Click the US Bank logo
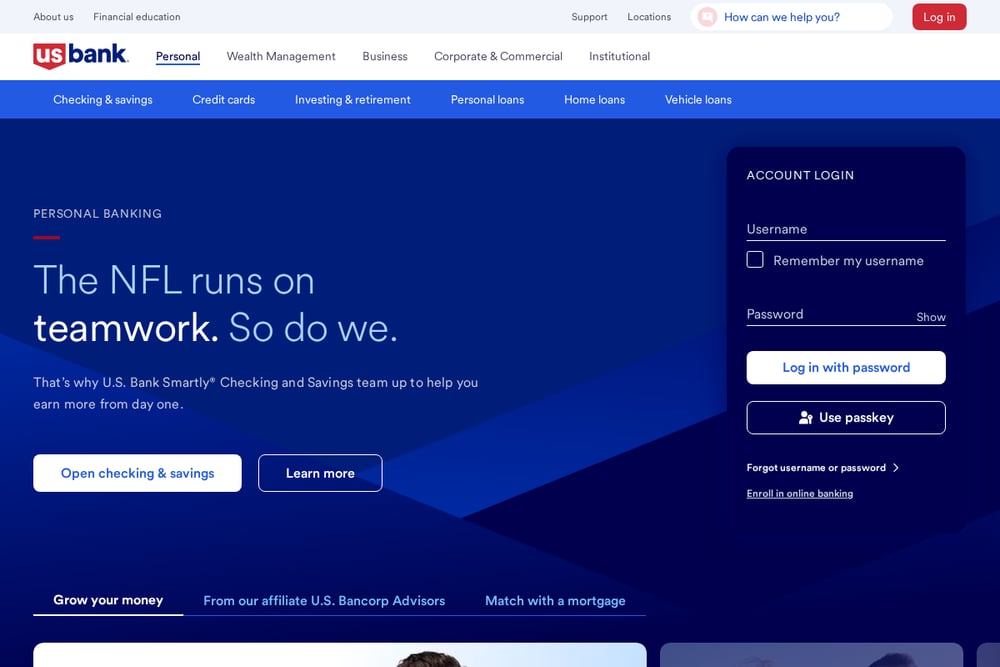The width and height of the screenshot is (1000, 667). point(81,55)
